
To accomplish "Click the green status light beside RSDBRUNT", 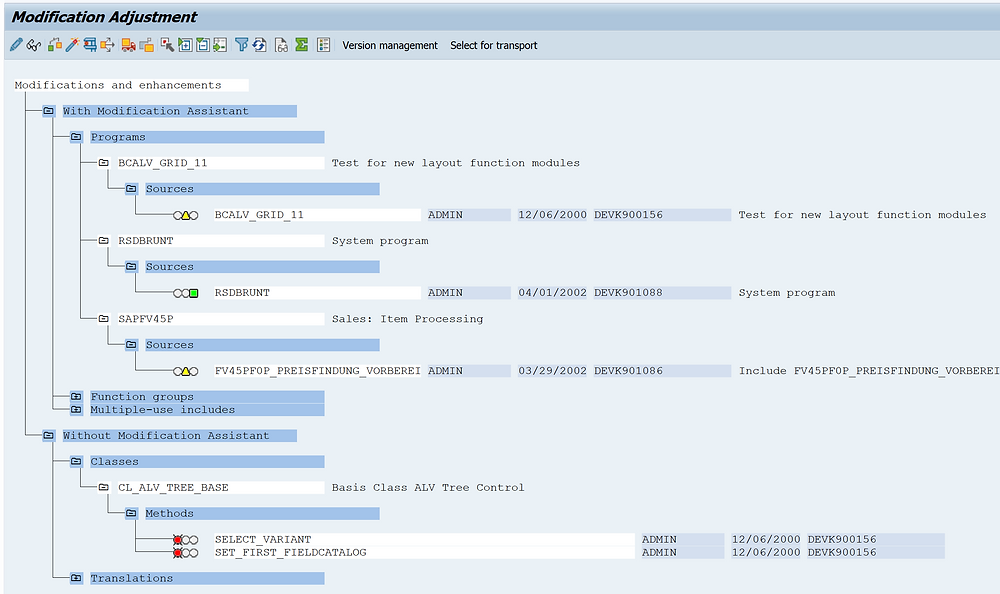I will (196, 292).
